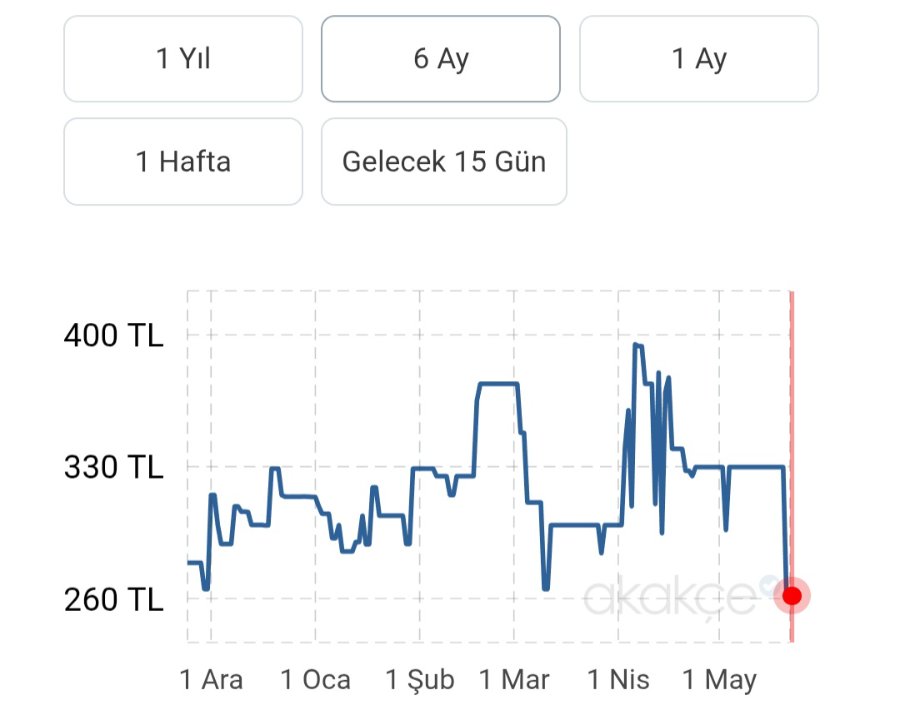The image size is (900, 715).
Task: Click the 260 TL axis label
Action: pyautogui.click(x=113, y=600)
